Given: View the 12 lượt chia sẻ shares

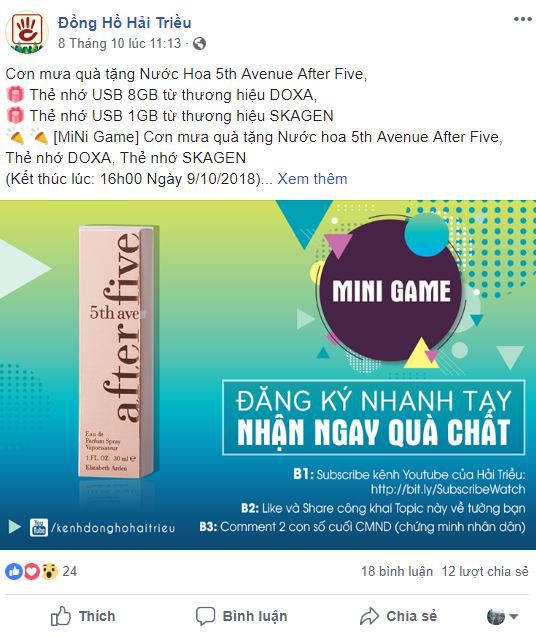Looking at the screenshot, I should pos(485,571).
